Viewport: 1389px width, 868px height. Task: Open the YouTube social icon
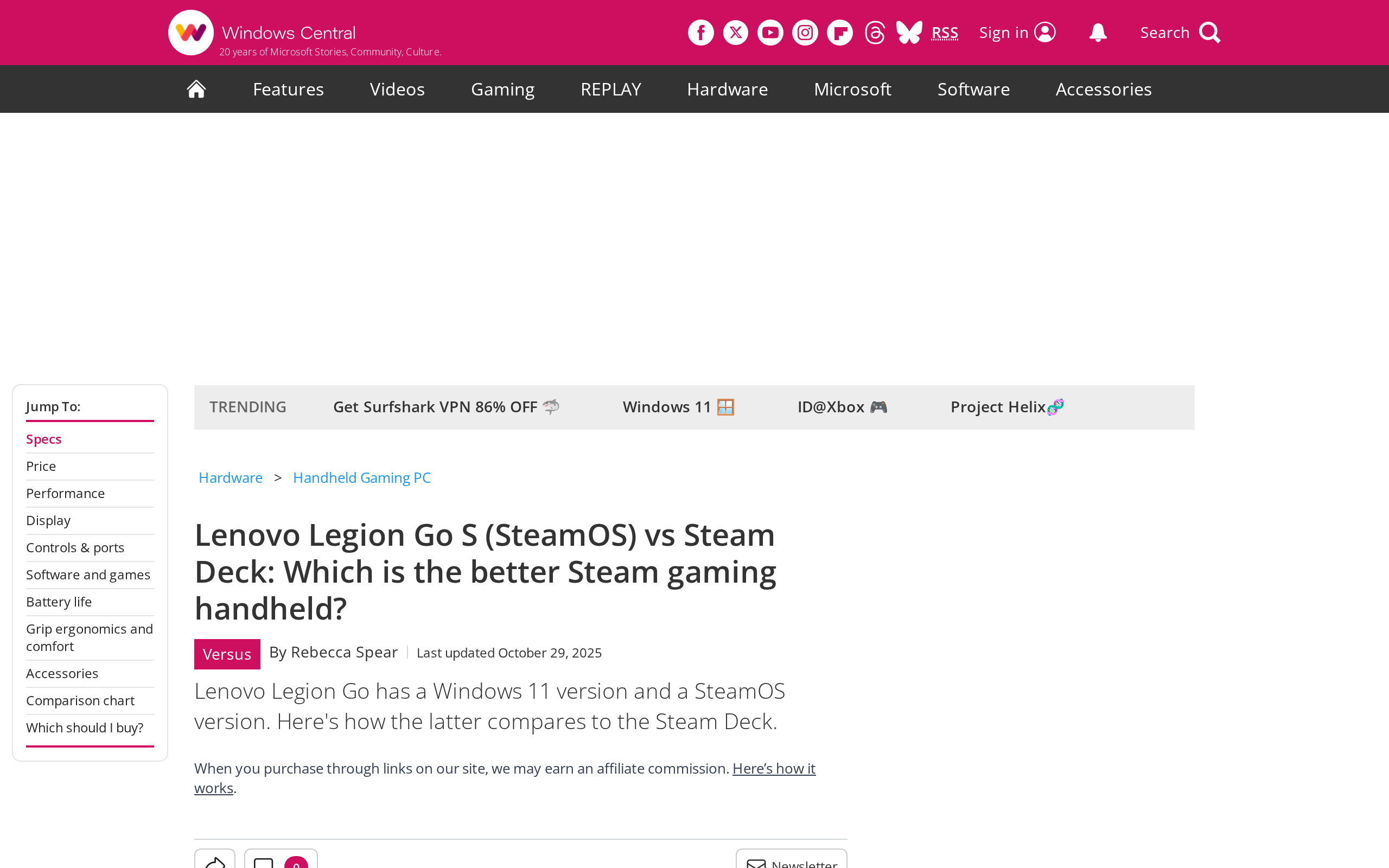pos(770,33)
